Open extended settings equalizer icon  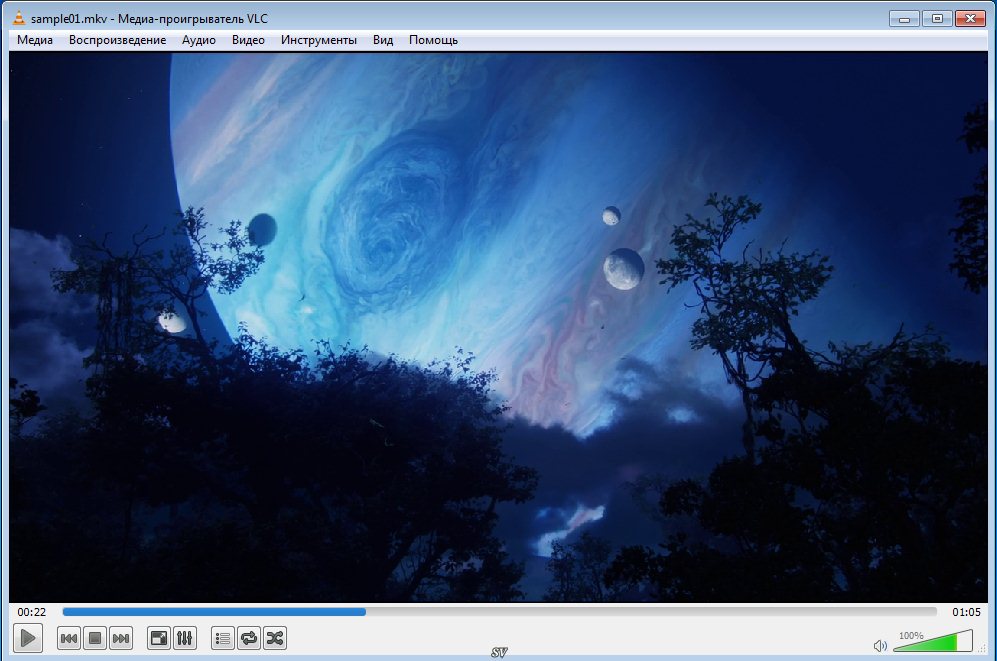point(185,638)
